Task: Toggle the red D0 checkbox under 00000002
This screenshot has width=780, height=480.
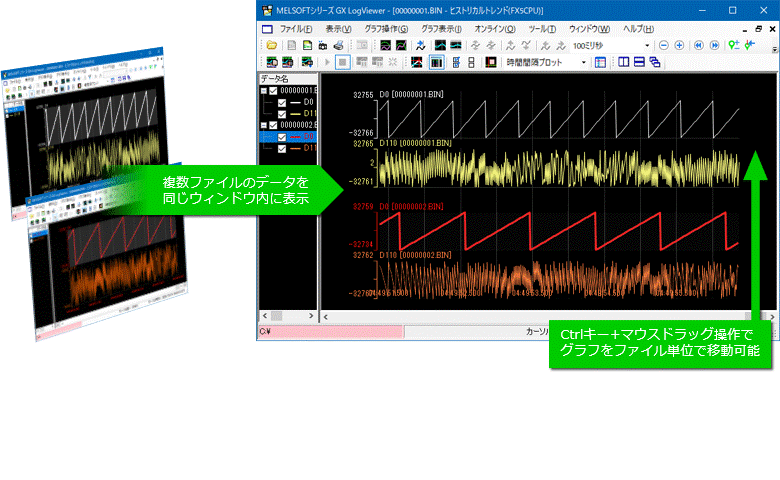Action: [x=282, y=137]
